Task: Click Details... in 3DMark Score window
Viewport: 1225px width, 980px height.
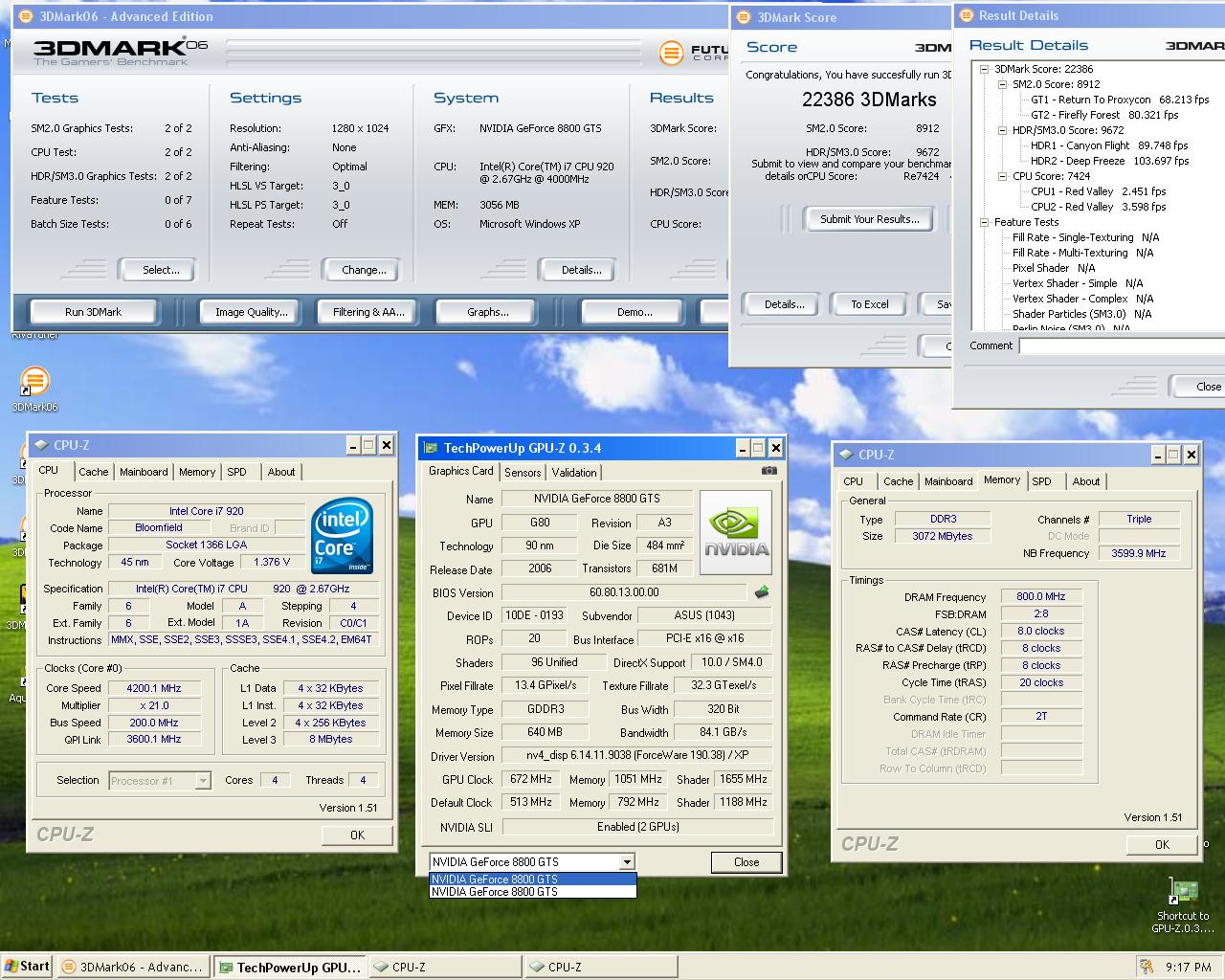Action: pos(784,304)
